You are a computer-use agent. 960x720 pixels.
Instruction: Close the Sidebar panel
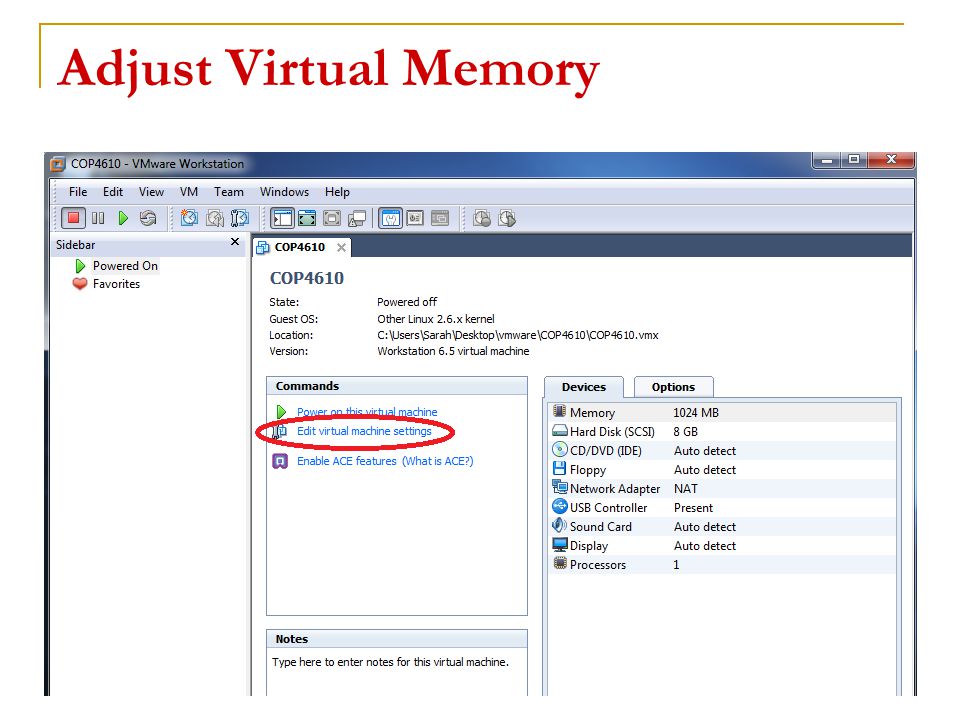pos(234,242)
